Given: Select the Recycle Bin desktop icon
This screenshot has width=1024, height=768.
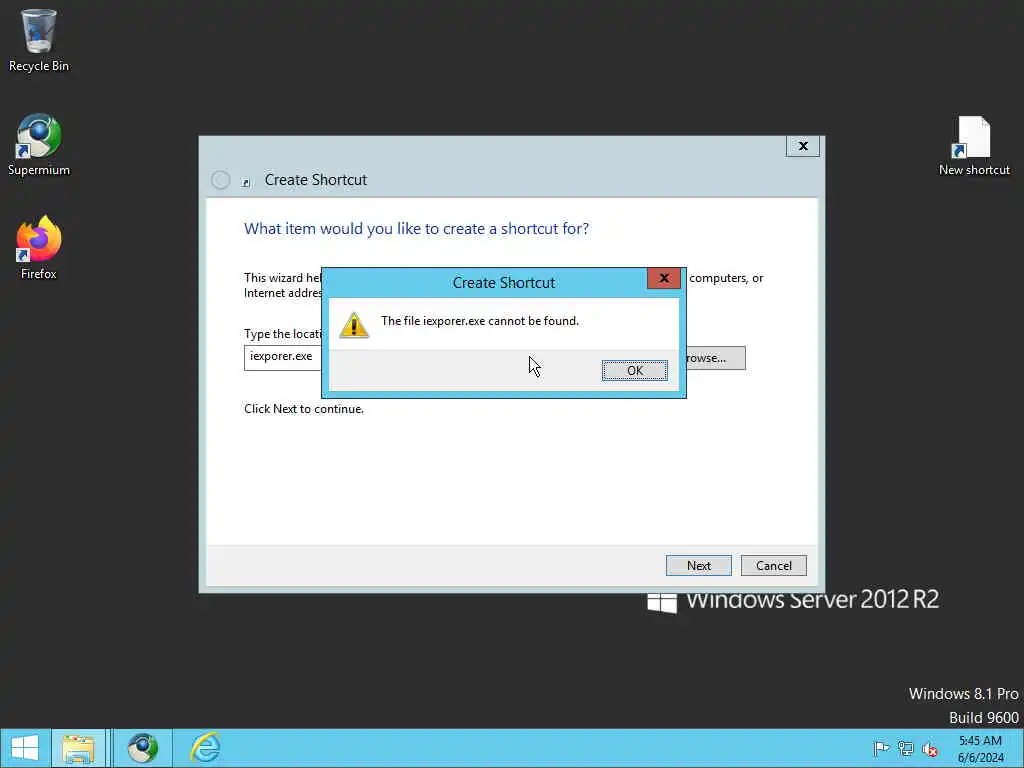Looking at the screenshot, I should (39, 41).
